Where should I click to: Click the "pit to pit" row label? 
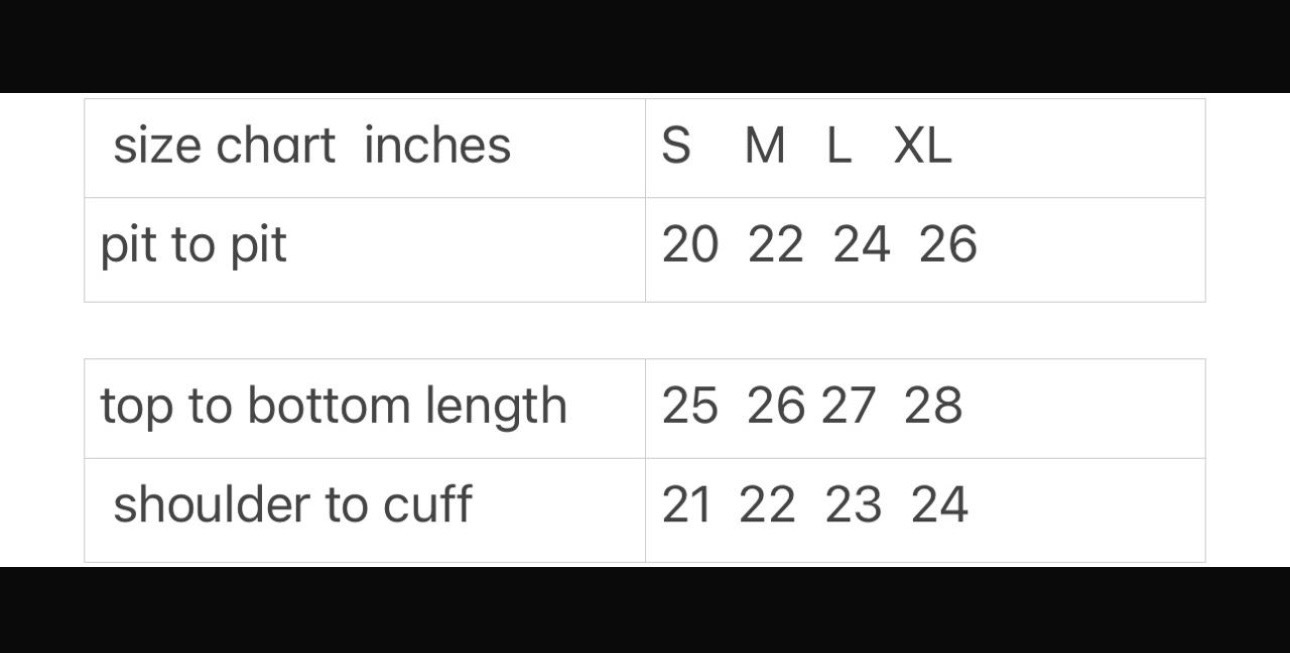click(x=193, y=246)
